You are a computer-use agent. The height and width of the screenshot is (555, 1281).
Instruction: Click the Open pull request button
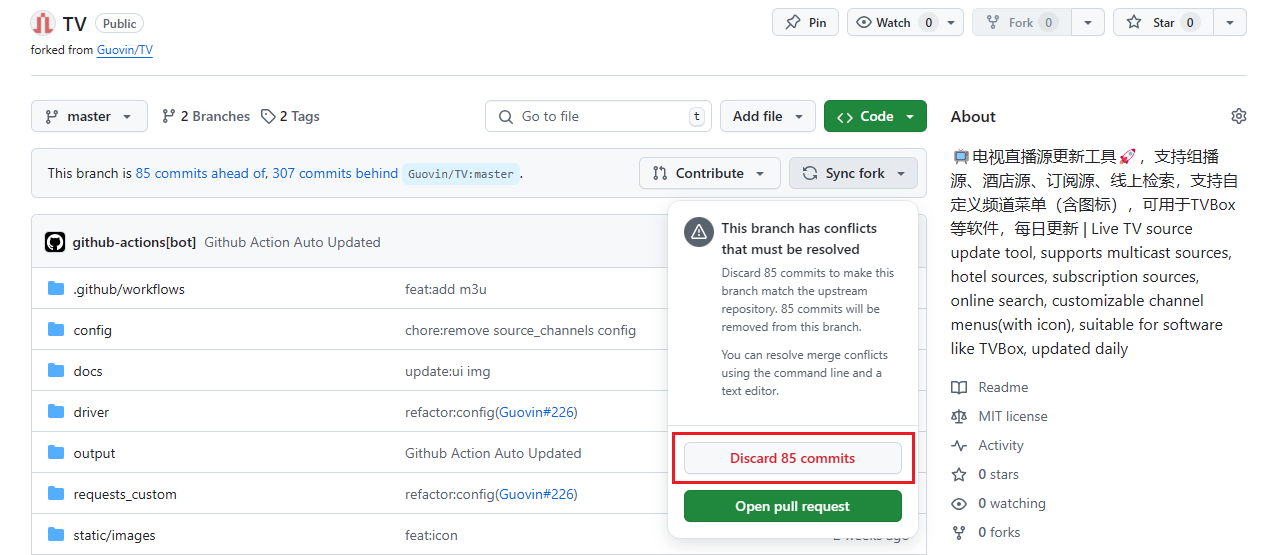(793, 506)
